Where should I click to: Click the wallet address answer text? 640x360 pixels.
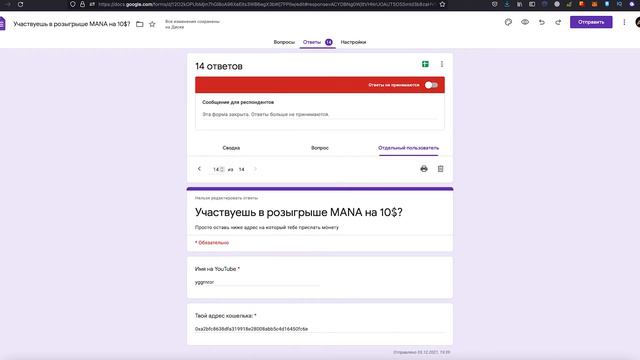(x=251, y=329)
